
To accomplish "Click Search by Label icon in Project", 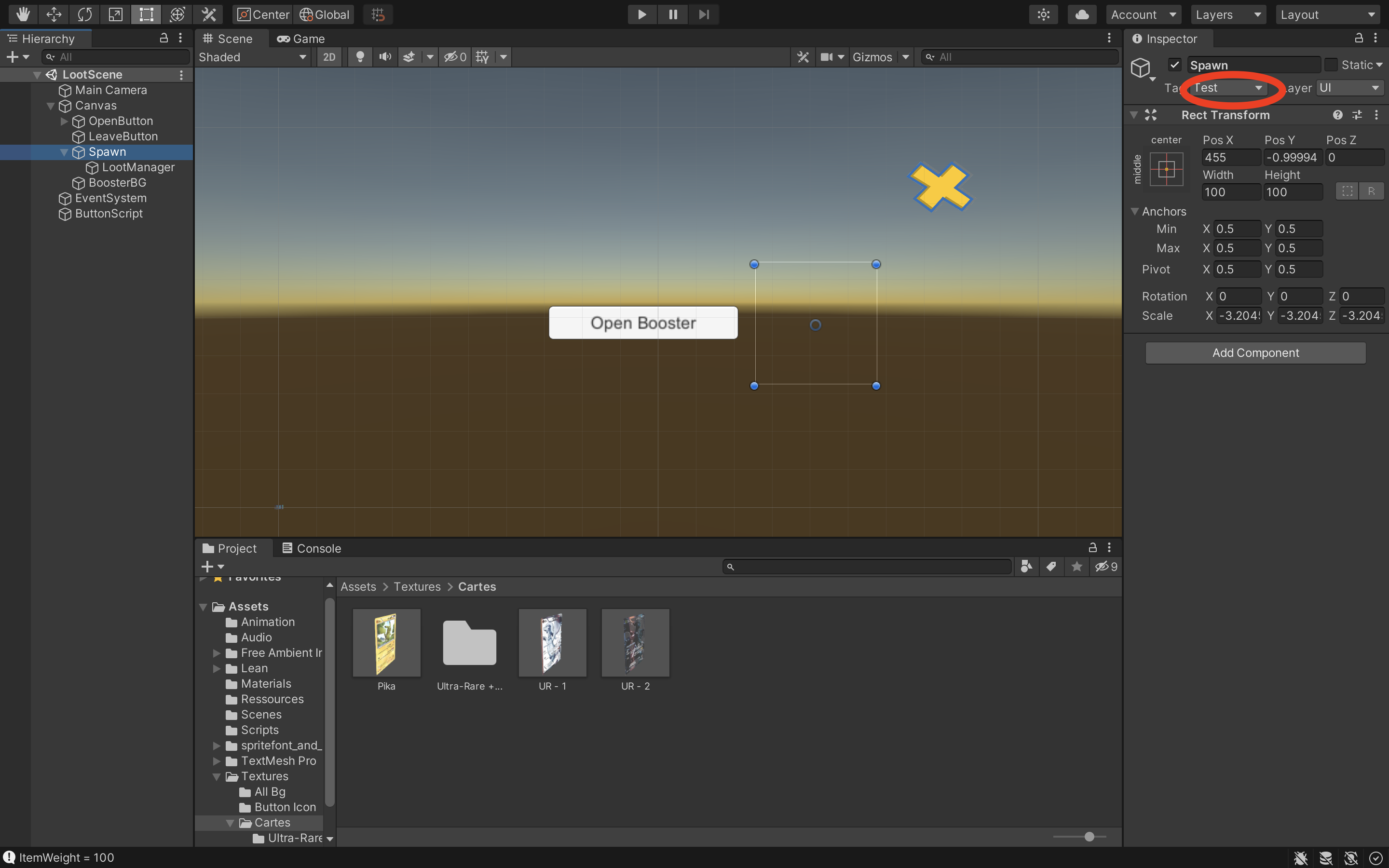I will click(1051, 567).
